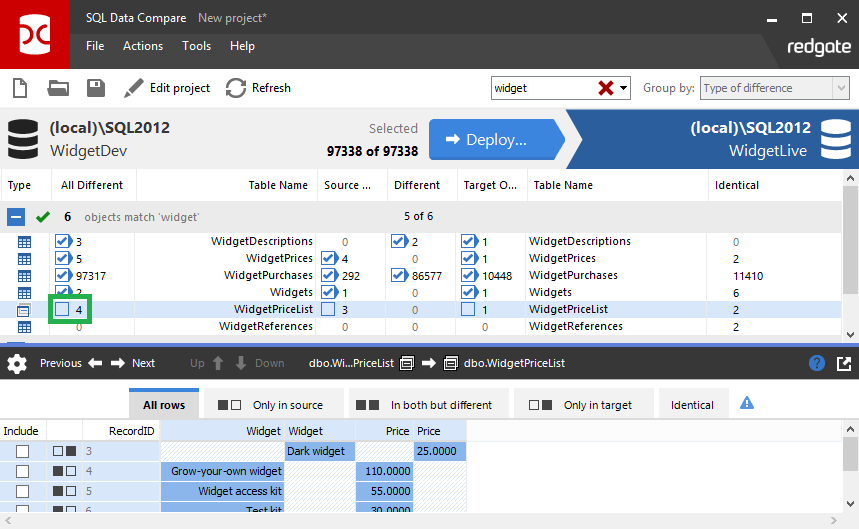The height and width of the screenshot is (529, 859).
Task: Open the Group by dropdown
Action: click(x=775, y=88)
